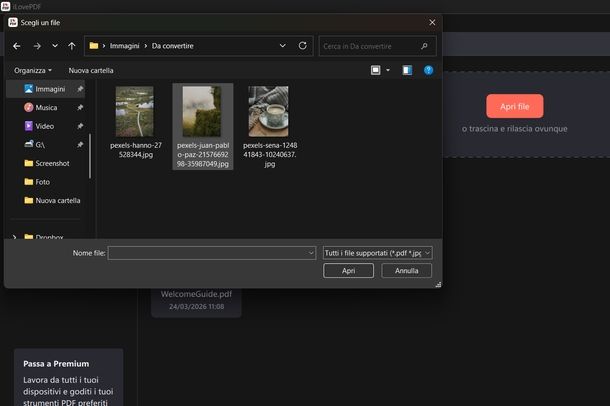
Task: Click the view layout icon
Action: 376,70
